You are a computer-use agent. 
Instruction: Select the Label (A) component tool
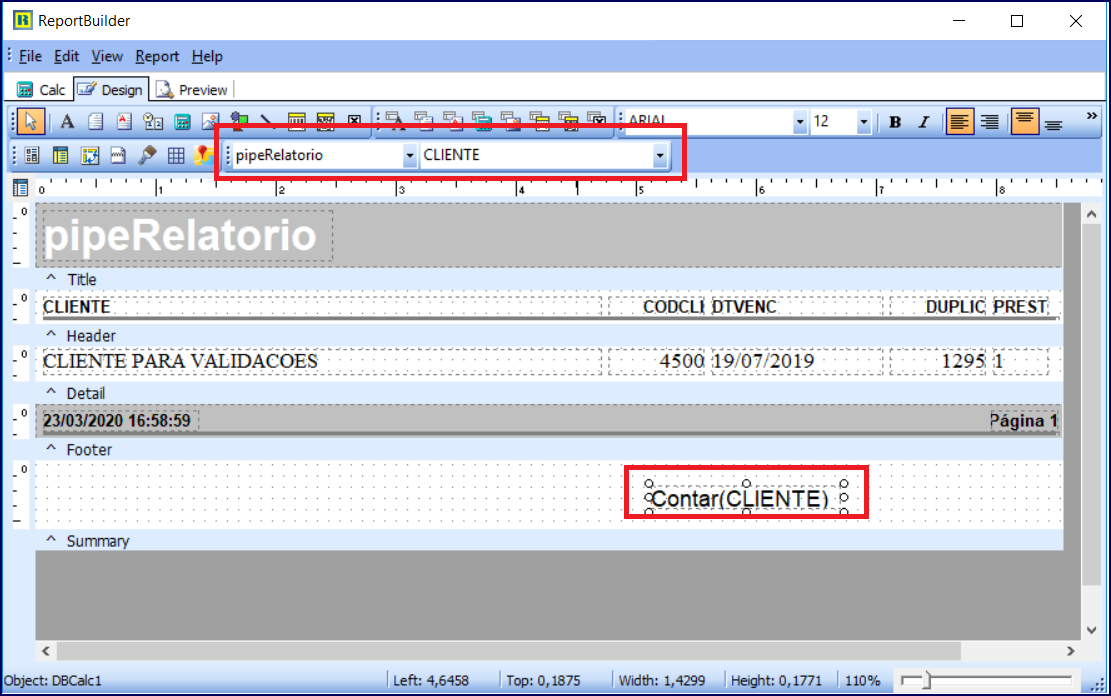(67, 121)
